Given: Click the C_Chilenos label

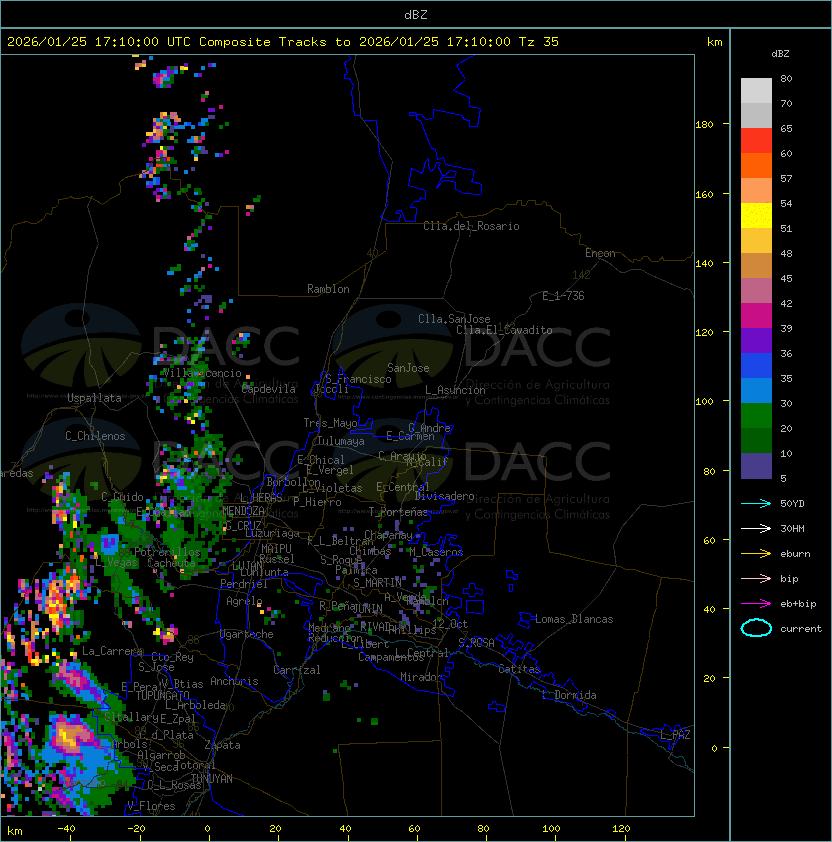Looking at the screenshot, I should tap(95, 436).
